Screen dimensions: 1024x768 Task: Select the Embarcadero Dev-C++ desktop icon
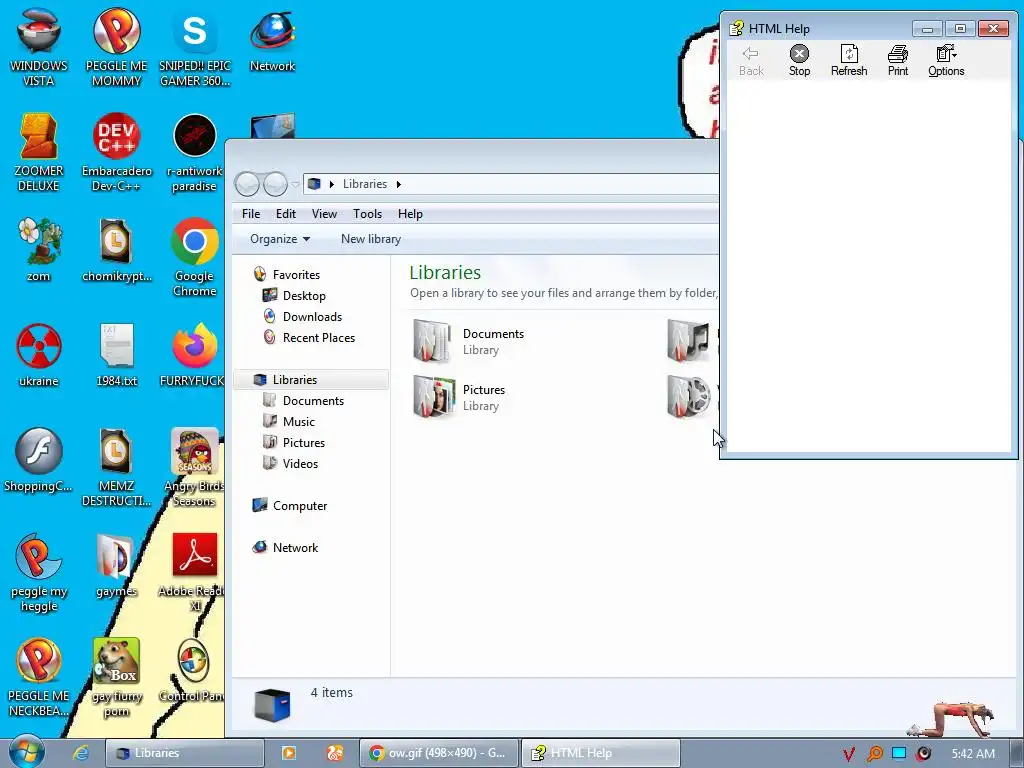pos(116,152)
